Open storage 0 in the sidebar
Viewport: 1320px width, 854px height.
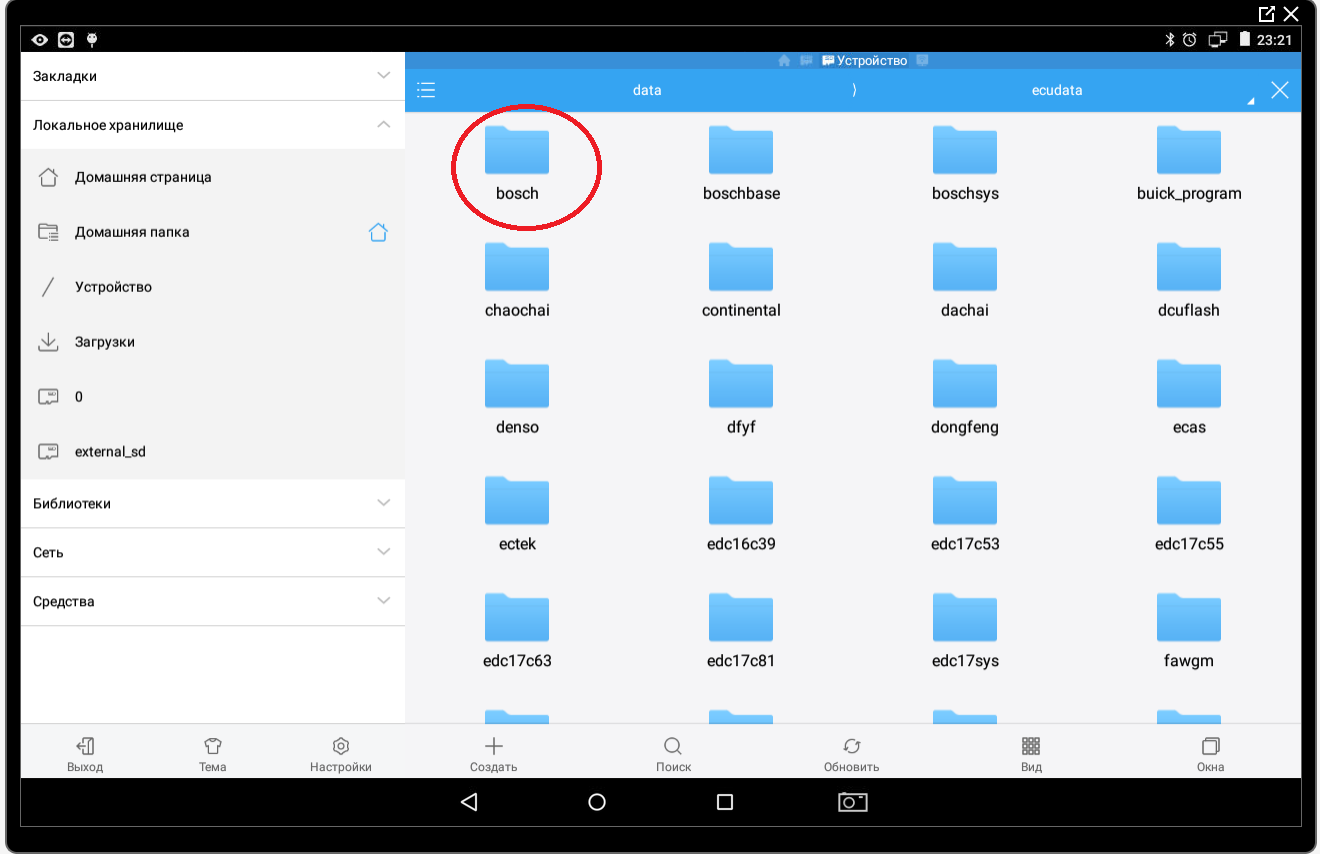[x=213, y=397]
